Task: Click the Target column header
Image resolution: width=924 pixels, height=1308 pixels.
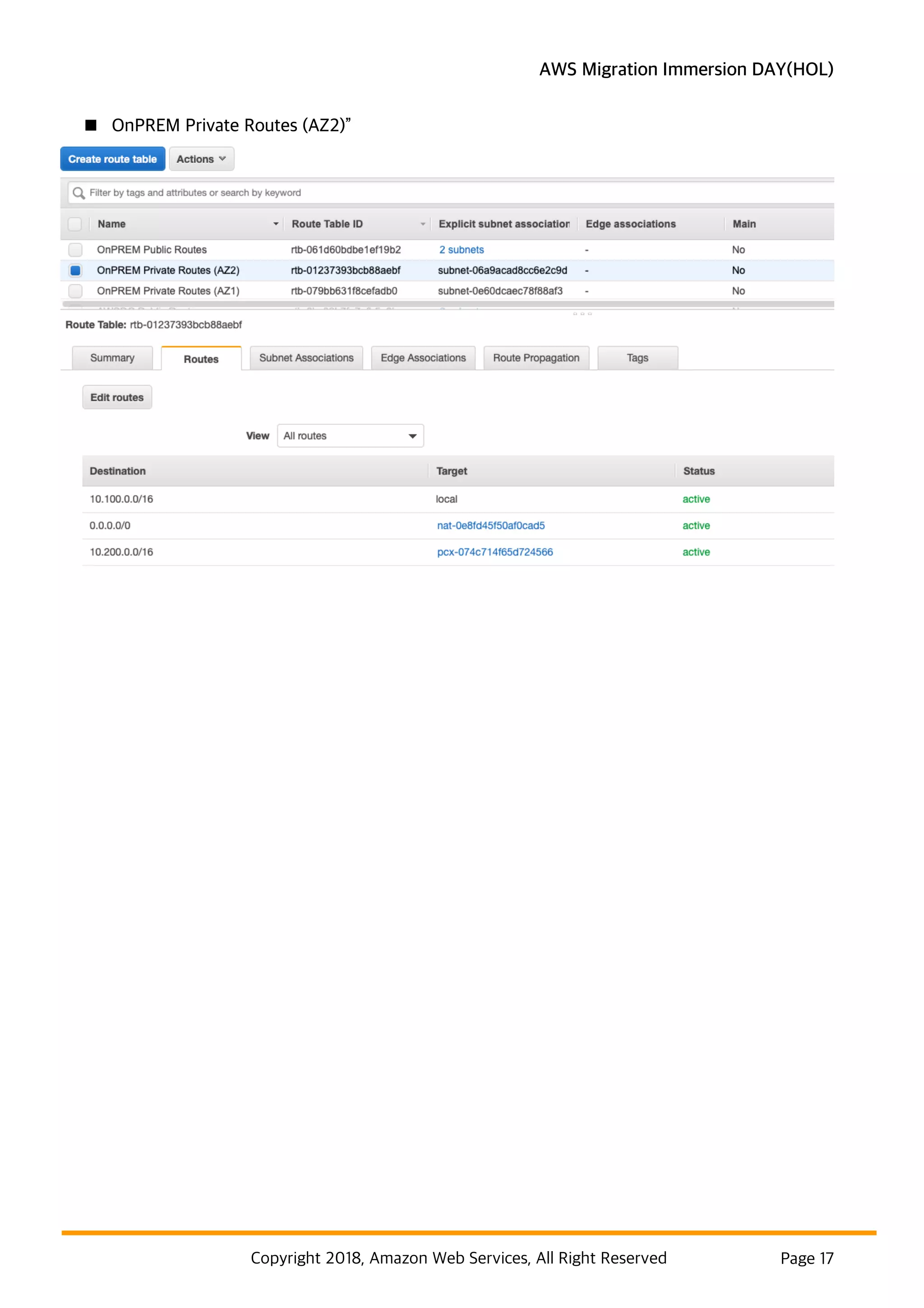Action: (452, 471)
